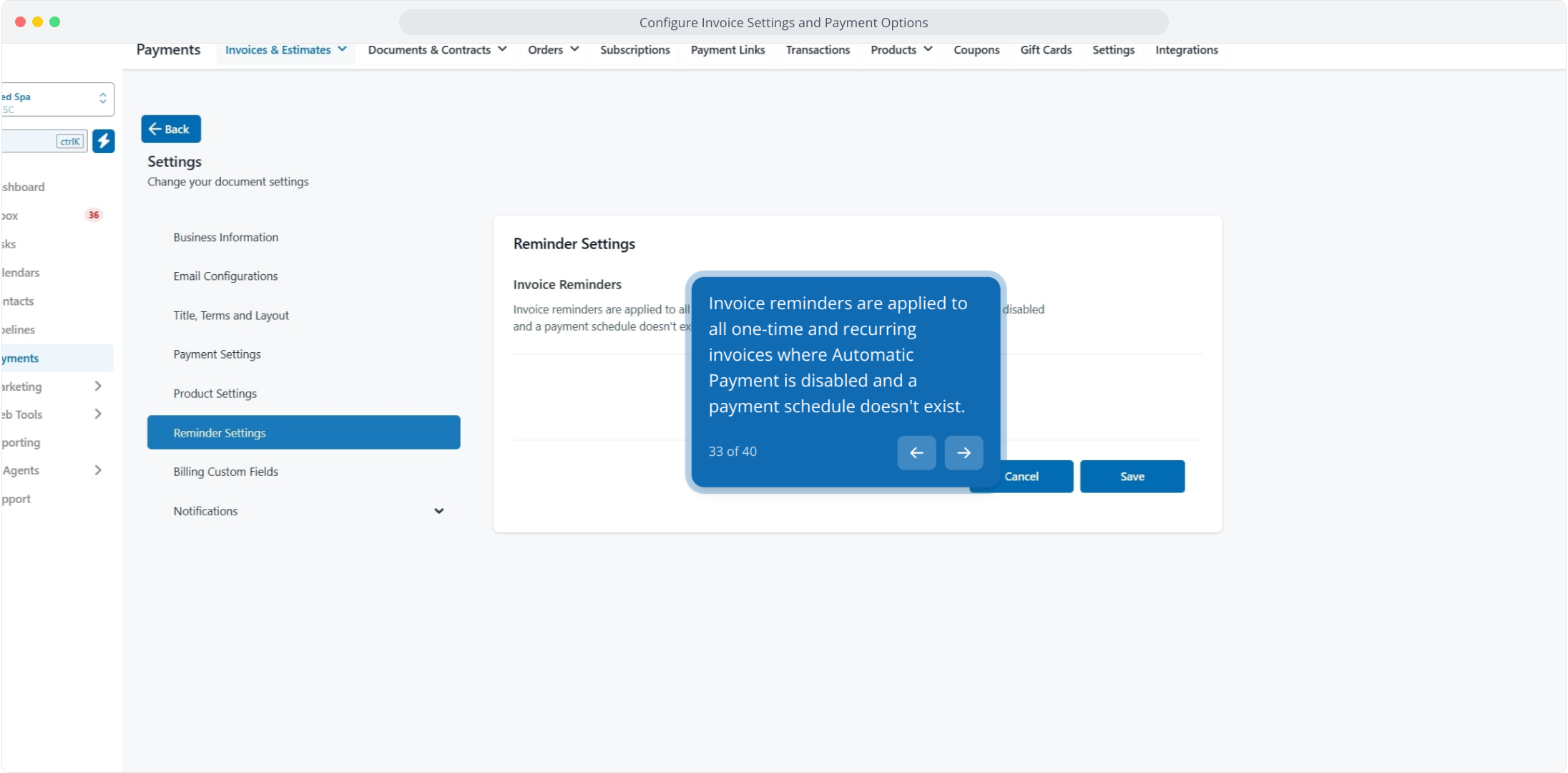Click the Back arrow button
This screenshot has height=773, width=1568.
click(171, 129)
